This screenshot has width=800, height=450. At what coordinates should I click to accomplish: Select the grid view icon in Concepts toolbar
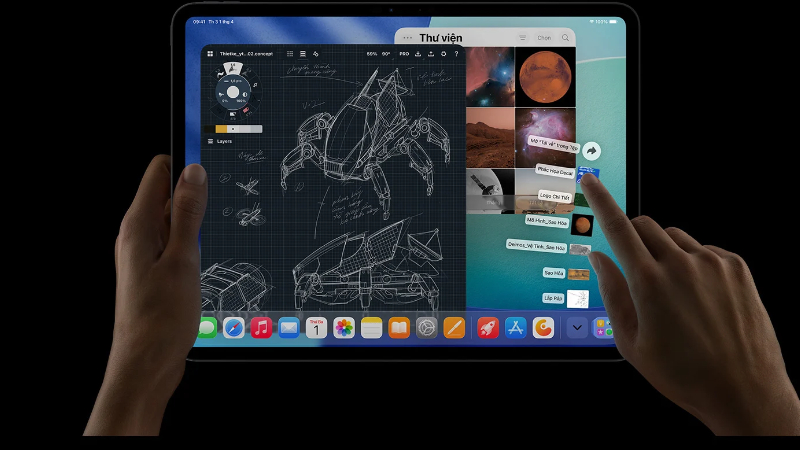tap(290, 54)
